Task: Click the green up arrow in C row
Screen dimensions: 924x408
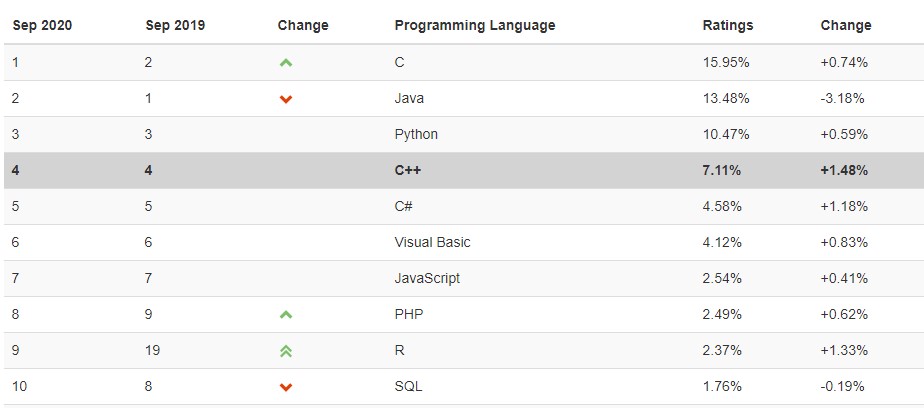Action: pos(286,62)
